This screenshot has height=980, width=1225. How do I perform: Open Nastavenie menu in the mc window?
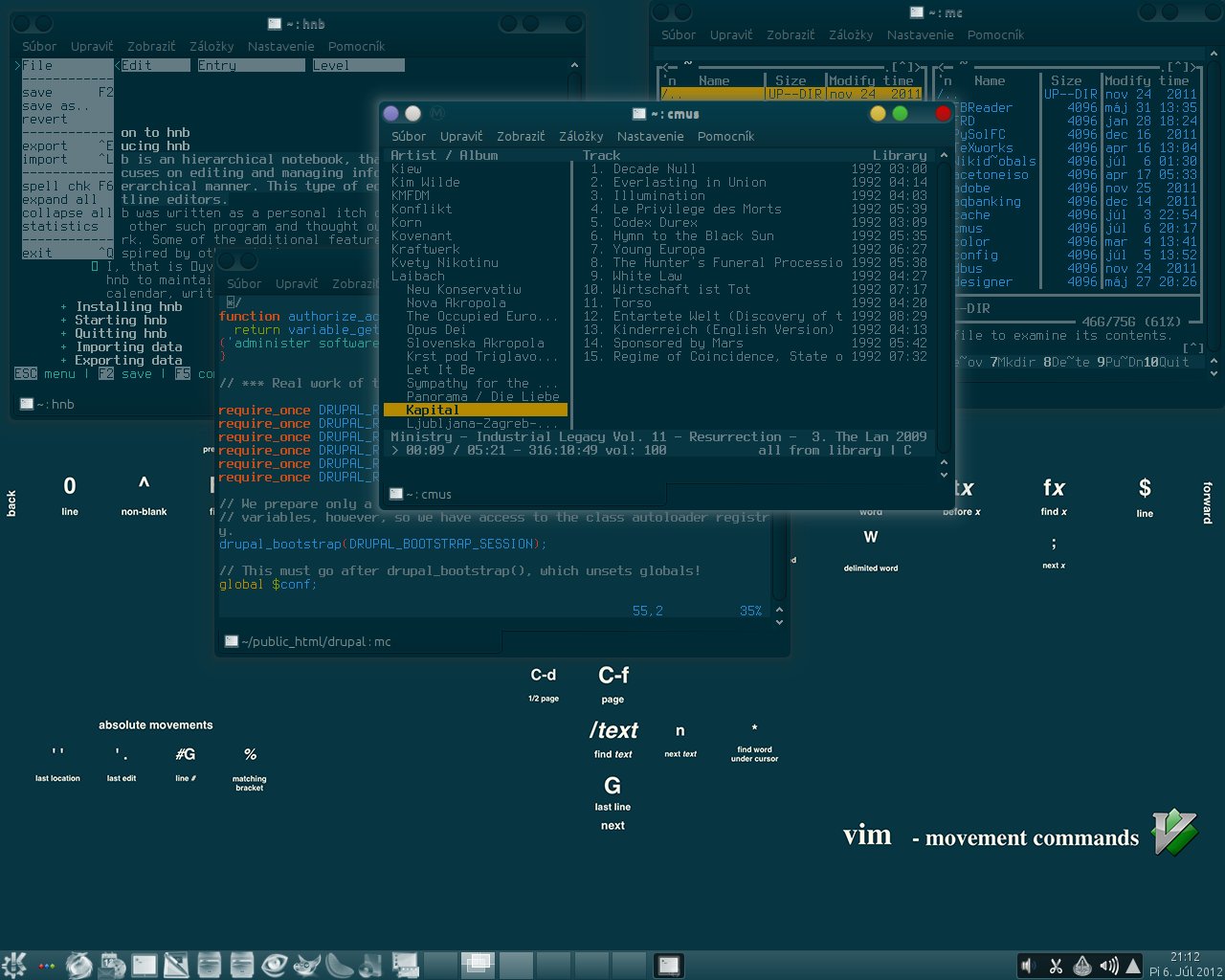coord(920,34)
